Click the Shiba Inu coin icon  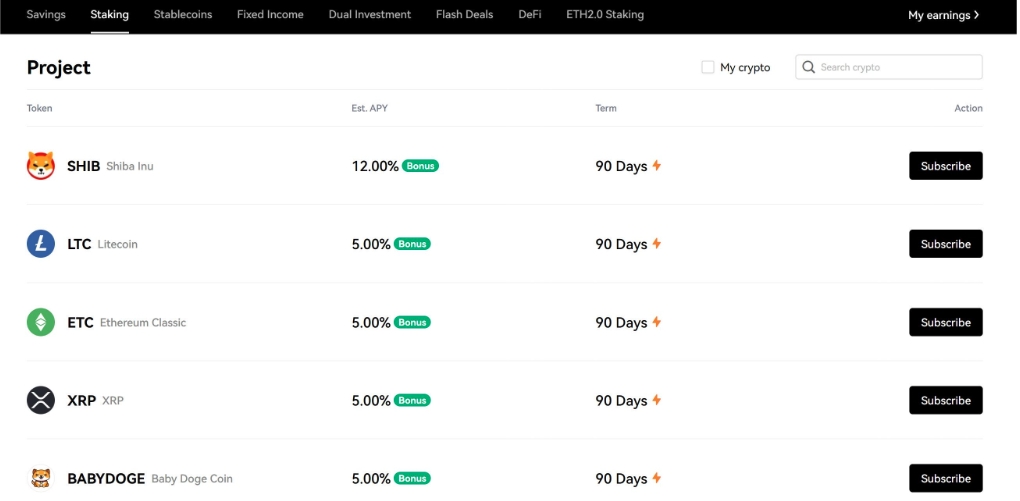coord(40,166)
